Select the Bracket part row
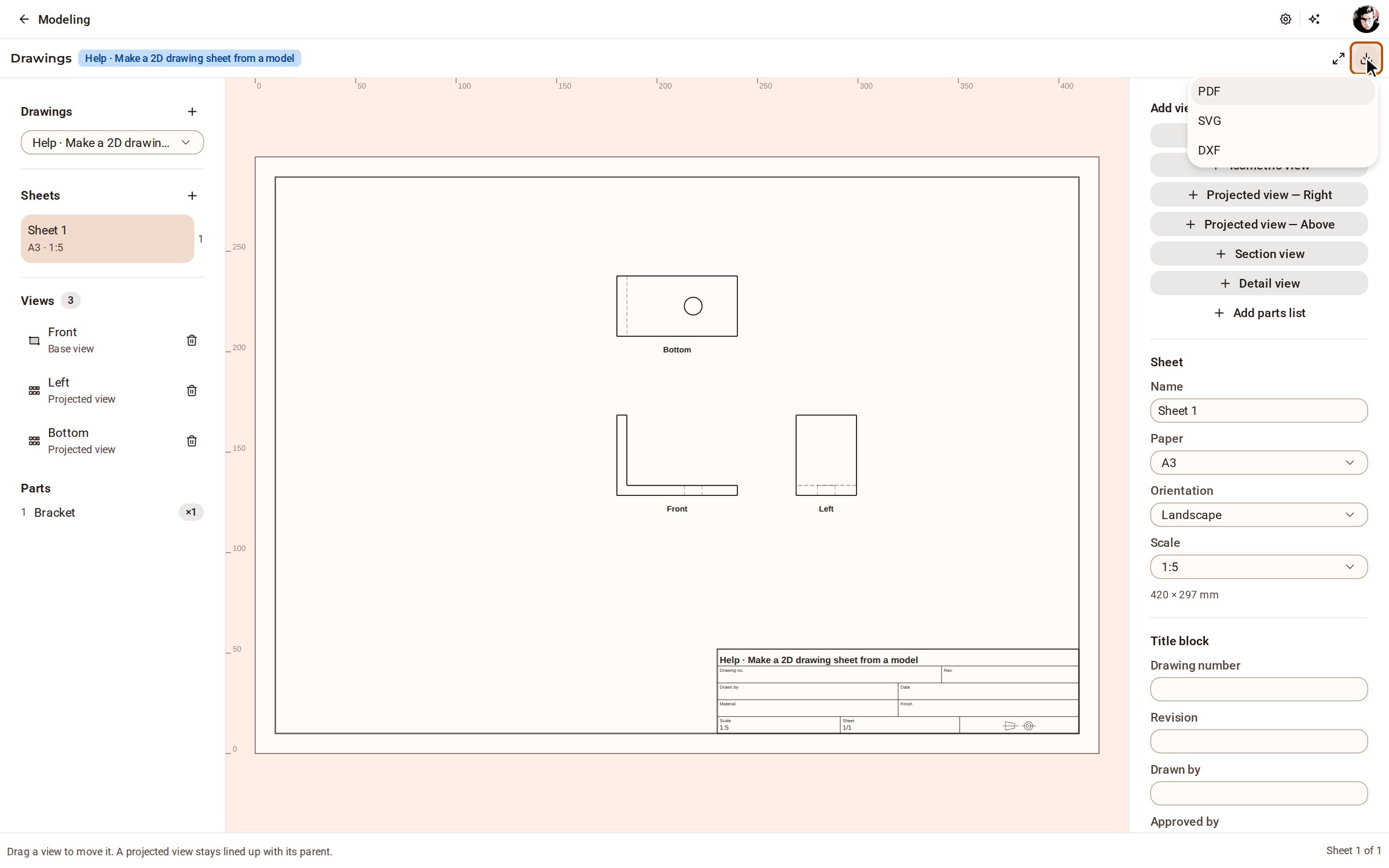Image resolution: width=1389 pixels, height=868 pixels. tap(112, 512)
